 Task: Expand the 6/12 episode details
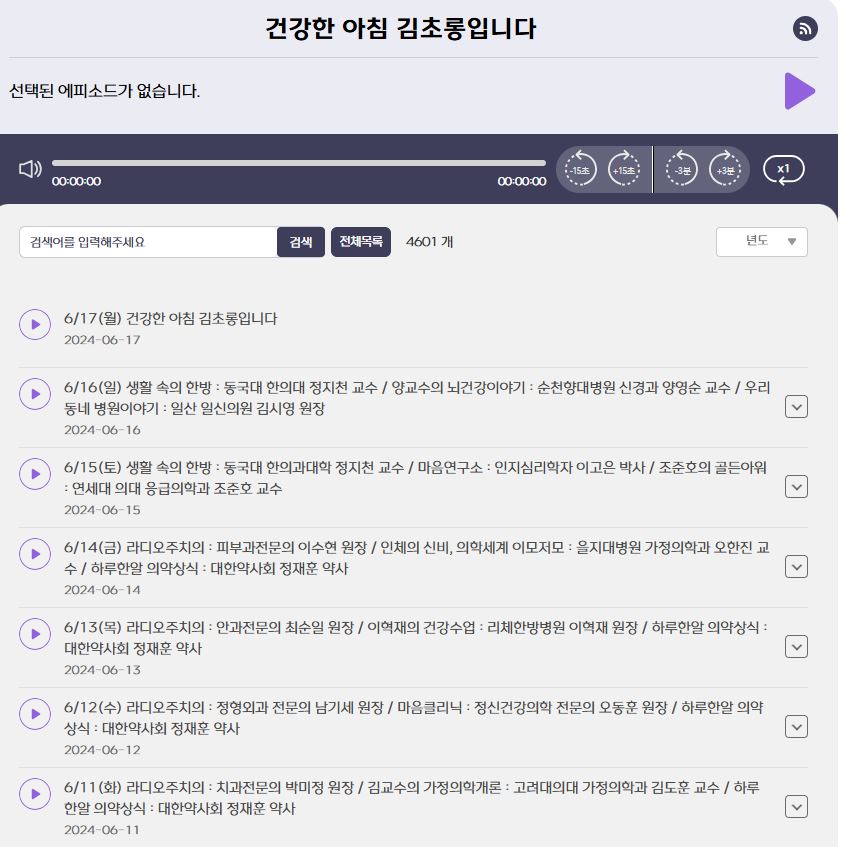coord(797,726)
